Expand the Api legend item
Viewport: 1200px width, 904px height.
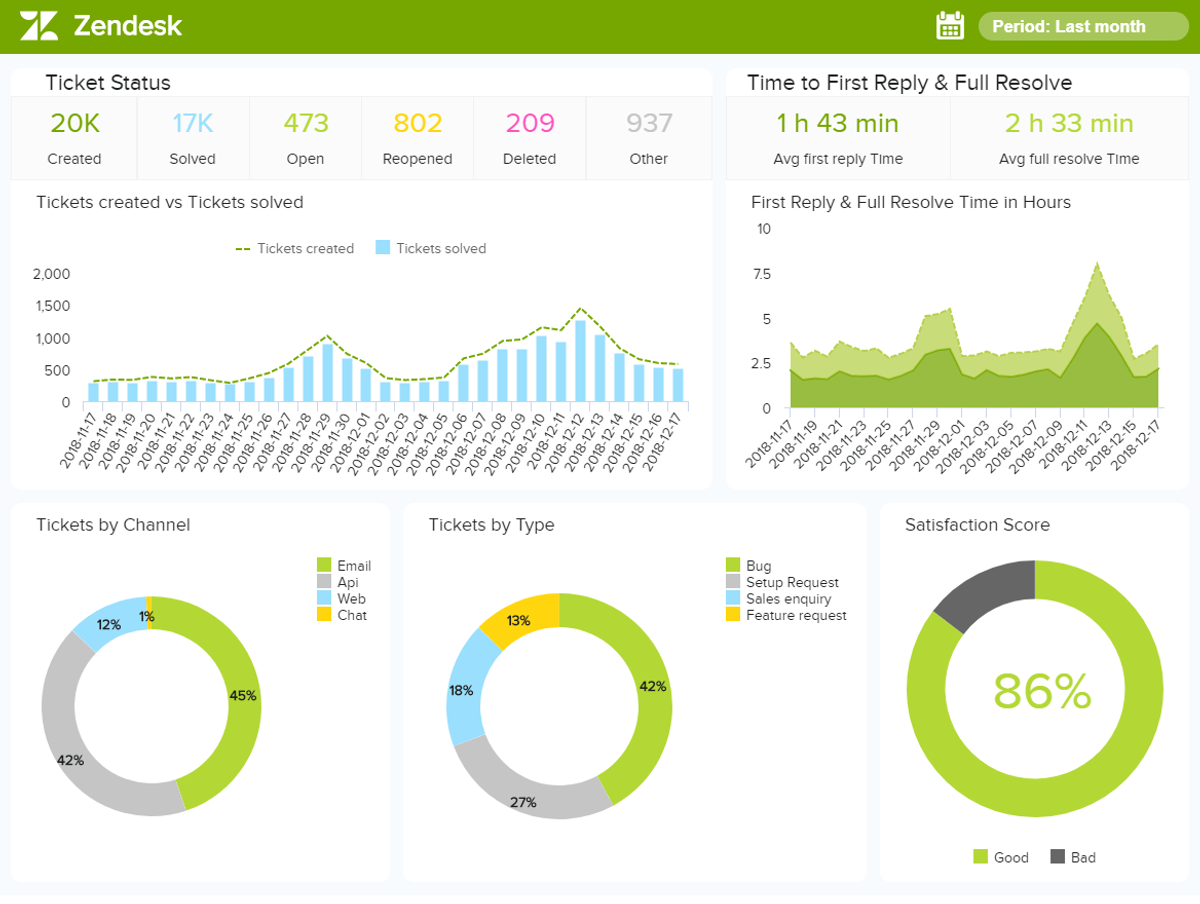(x=340, y=582)
